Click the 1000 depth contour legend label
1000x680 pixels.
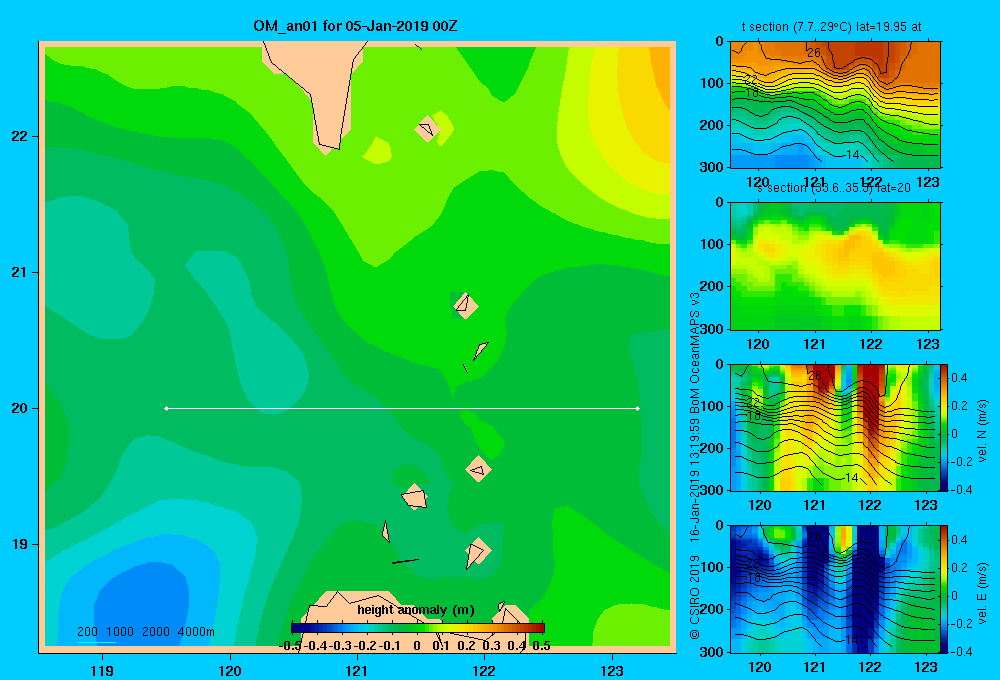(120, 632)
